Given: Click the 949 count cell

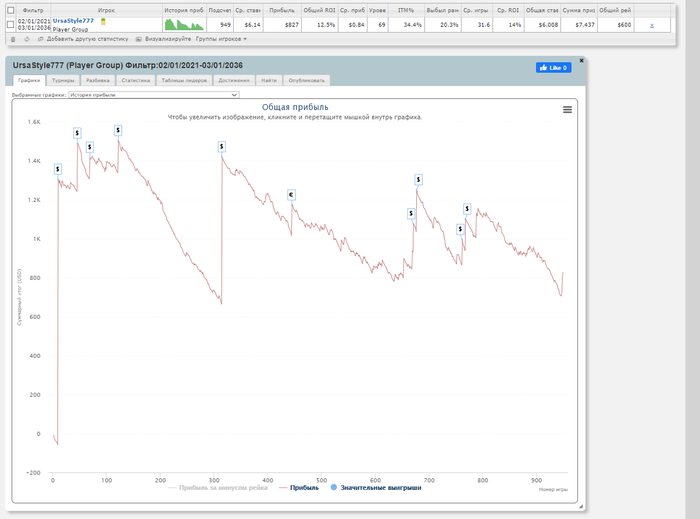Looking at the screenshot, I should tap(220, 25).
